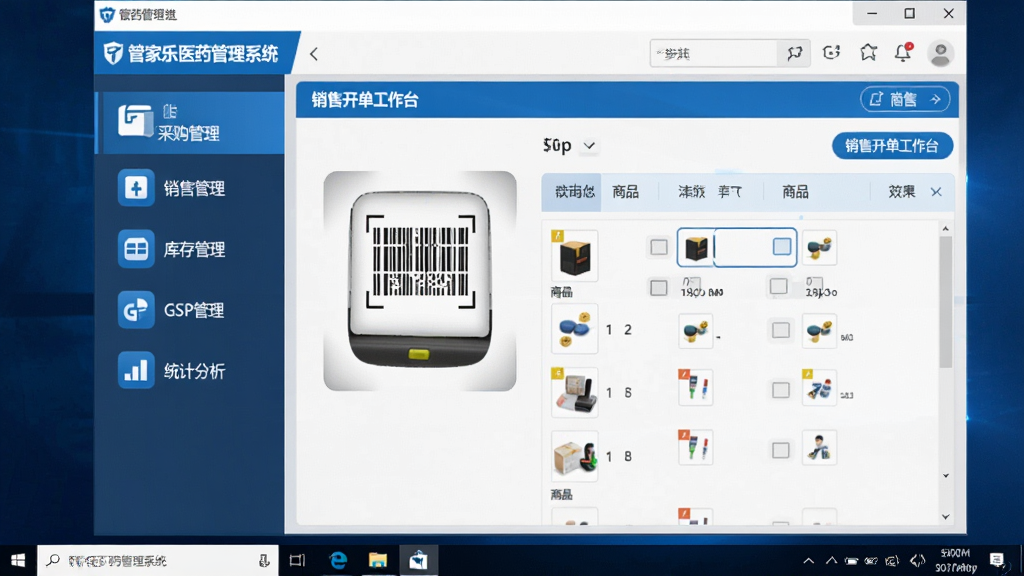This screenshot has height=576, width=1024.
Task: Open 销售管理 sidebar icon
Action: pyautogui.click(x=136, y=188)
